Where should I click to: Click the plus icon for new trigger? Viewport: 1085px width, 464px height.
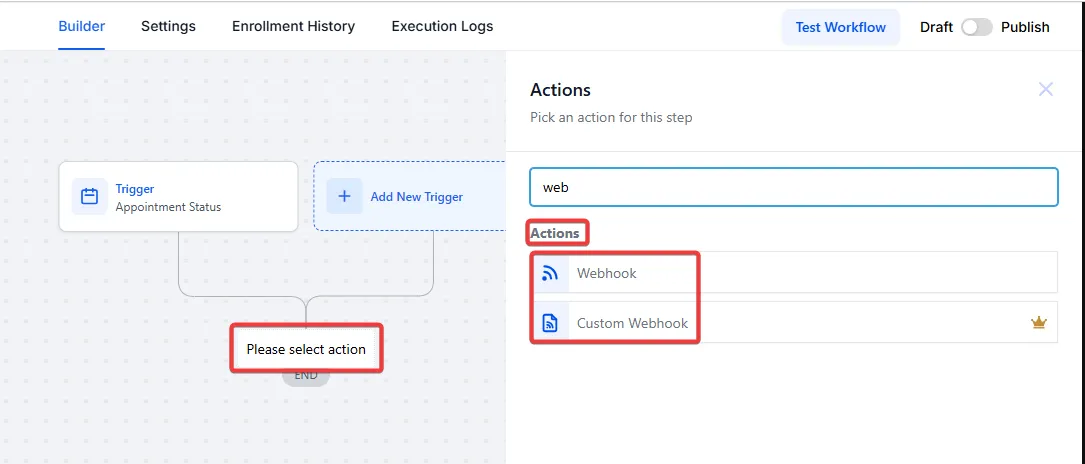[x=344, y=197]
